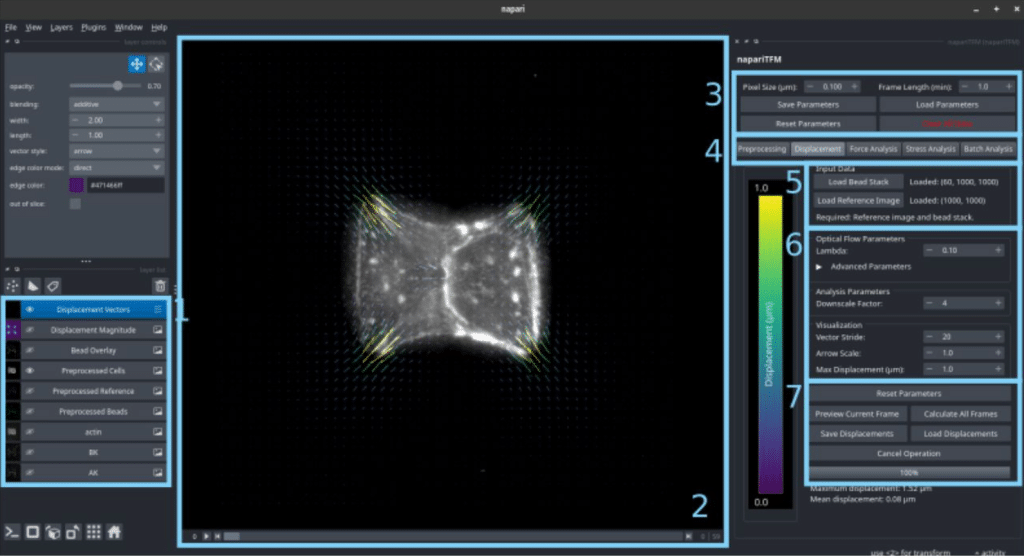
Task: Toggle grid view mode icon
Action: [93, 532]
